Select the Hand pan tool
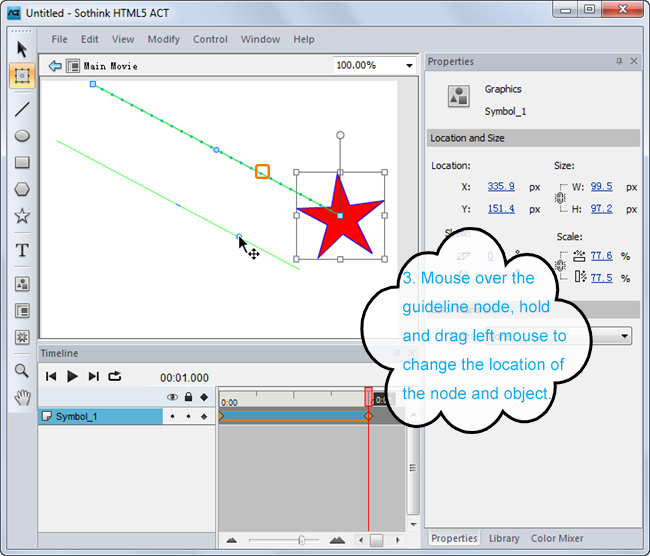Image resolution: width=650 pixels, height=556 pixels. click(22, 398)
